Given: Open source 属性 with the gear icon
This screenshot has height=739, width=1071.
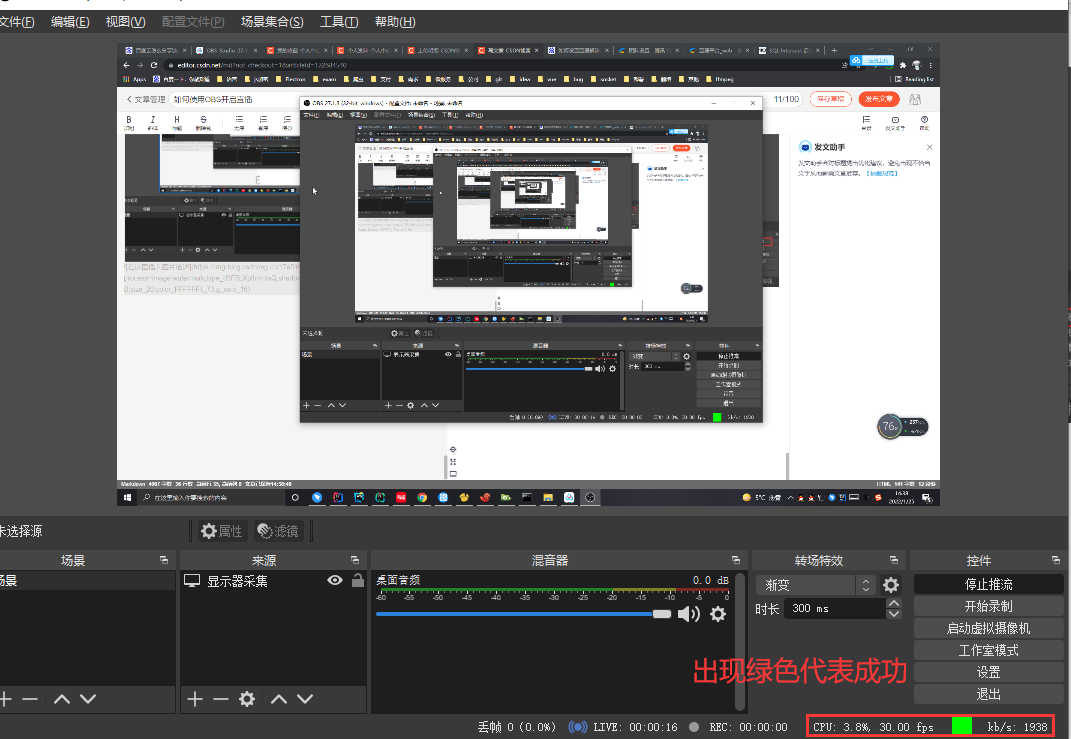Looking at the screenshot, I should (x=221, y=531).
